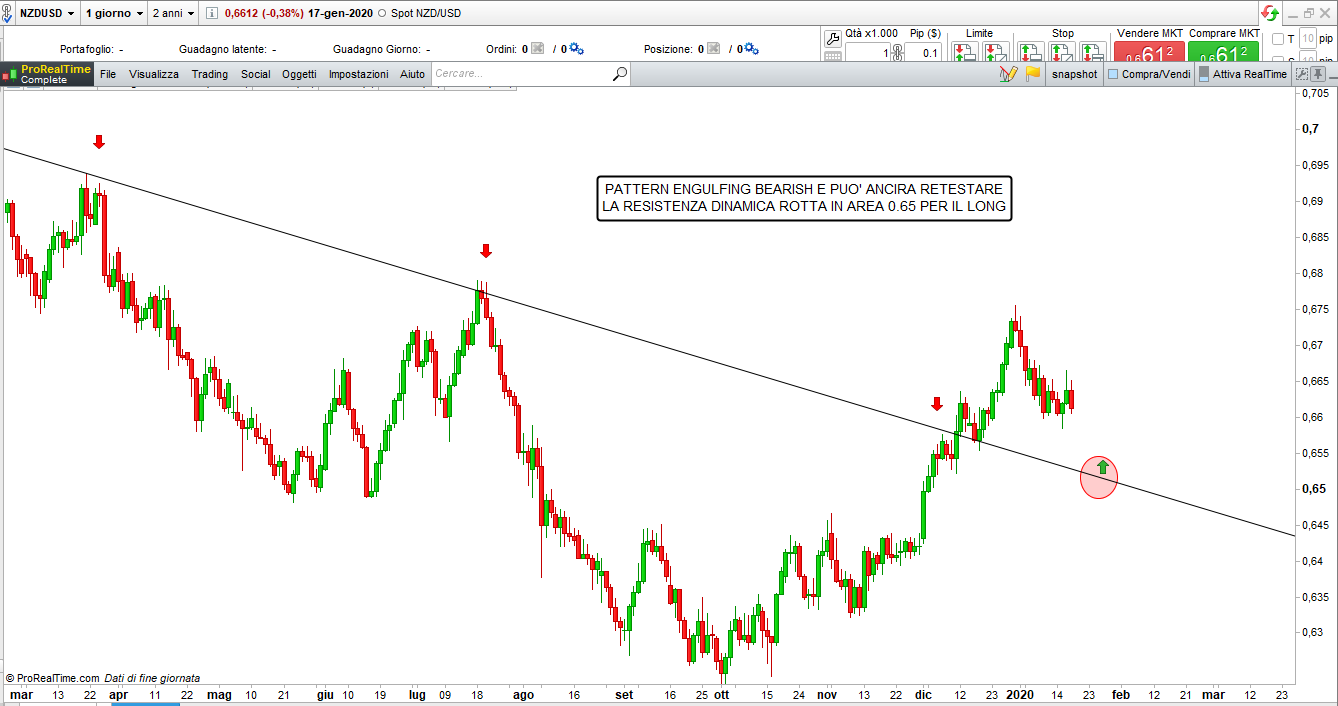This screenshot has height=706, width=1338.
Task: Click the magnifying glass search icon
Action: pyautogui.click(x=620, y=73)
